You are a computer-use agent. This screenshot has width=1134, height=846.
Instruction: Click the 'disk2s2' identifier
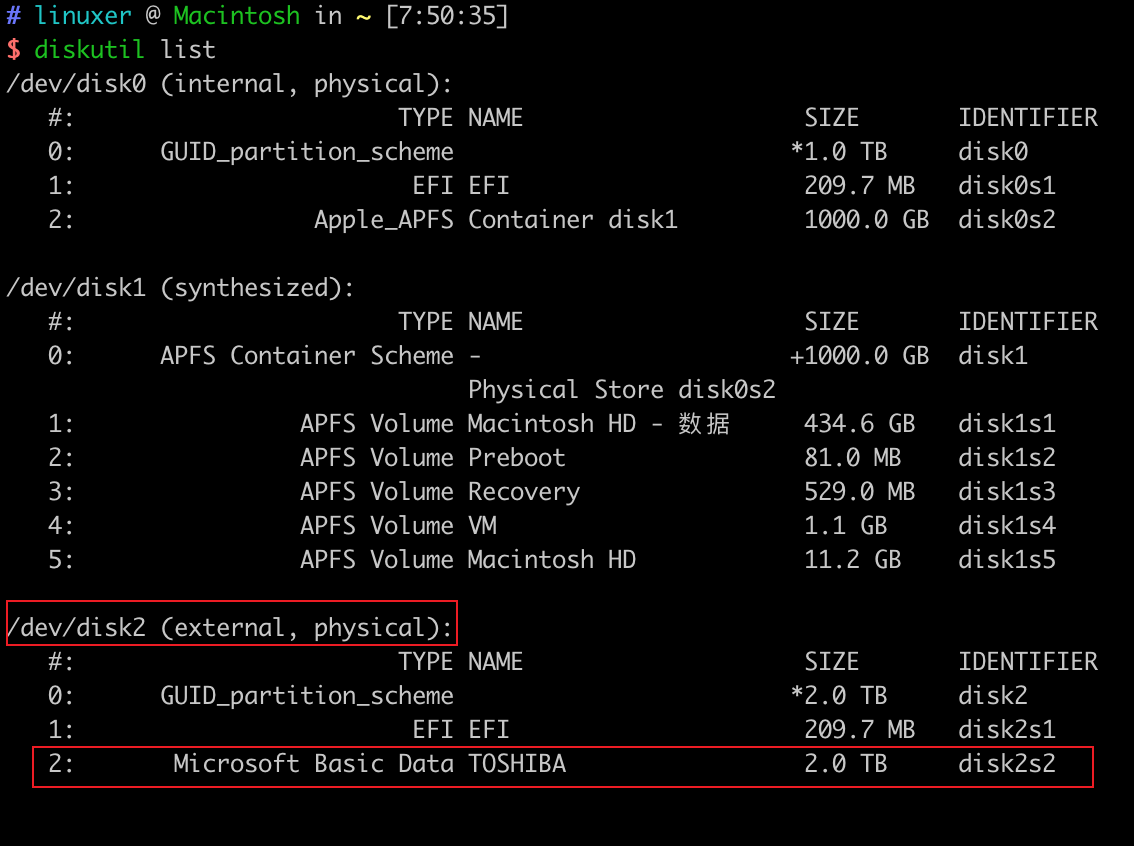pyautogui.click(x=1006, y=764)
